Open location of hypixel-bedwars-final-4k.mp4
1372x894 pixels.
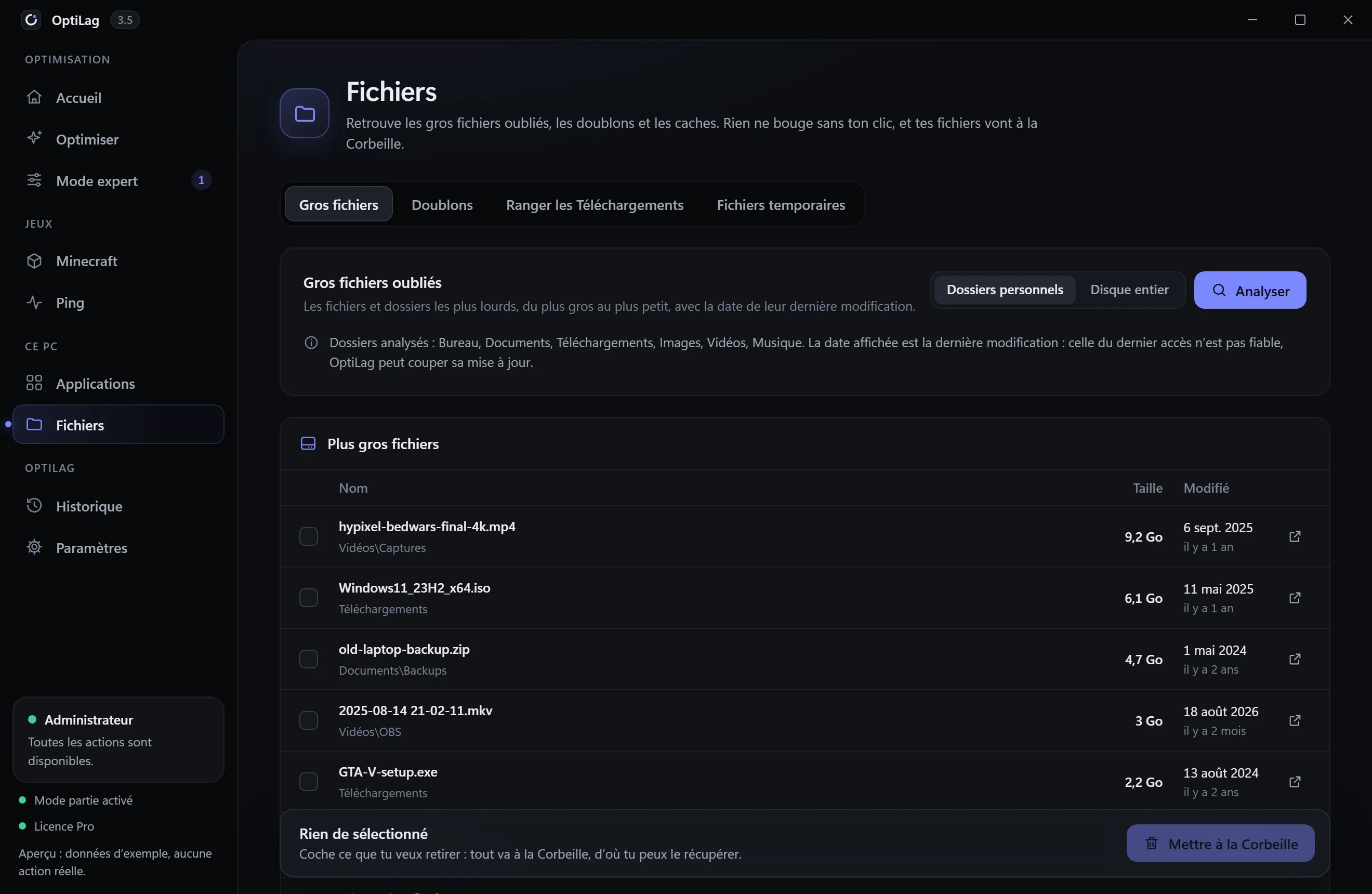(x=1294, y=536)
